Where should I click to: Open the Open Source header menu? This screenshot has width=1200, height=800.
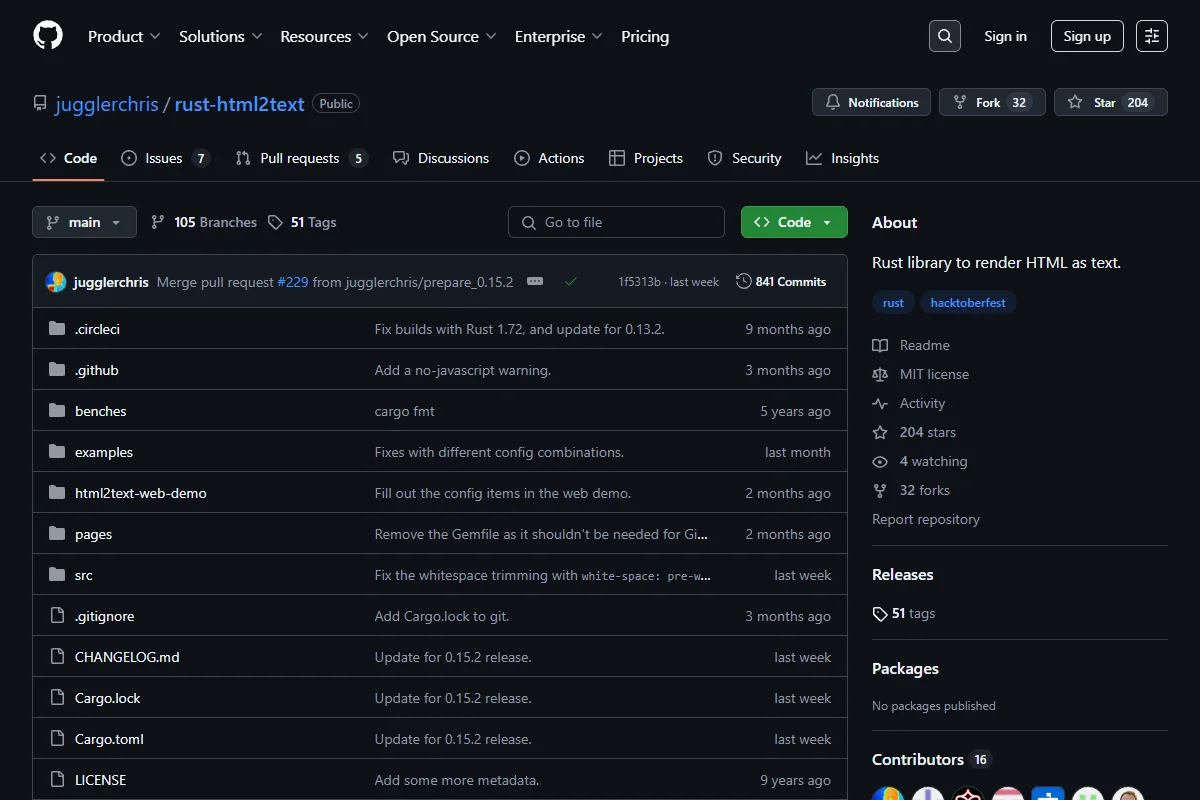click(x=442, y=36)
